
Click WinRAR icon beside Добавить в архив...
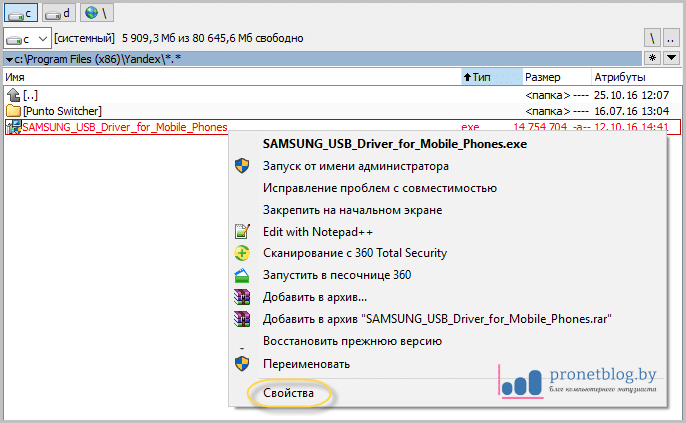pos(242,297)
